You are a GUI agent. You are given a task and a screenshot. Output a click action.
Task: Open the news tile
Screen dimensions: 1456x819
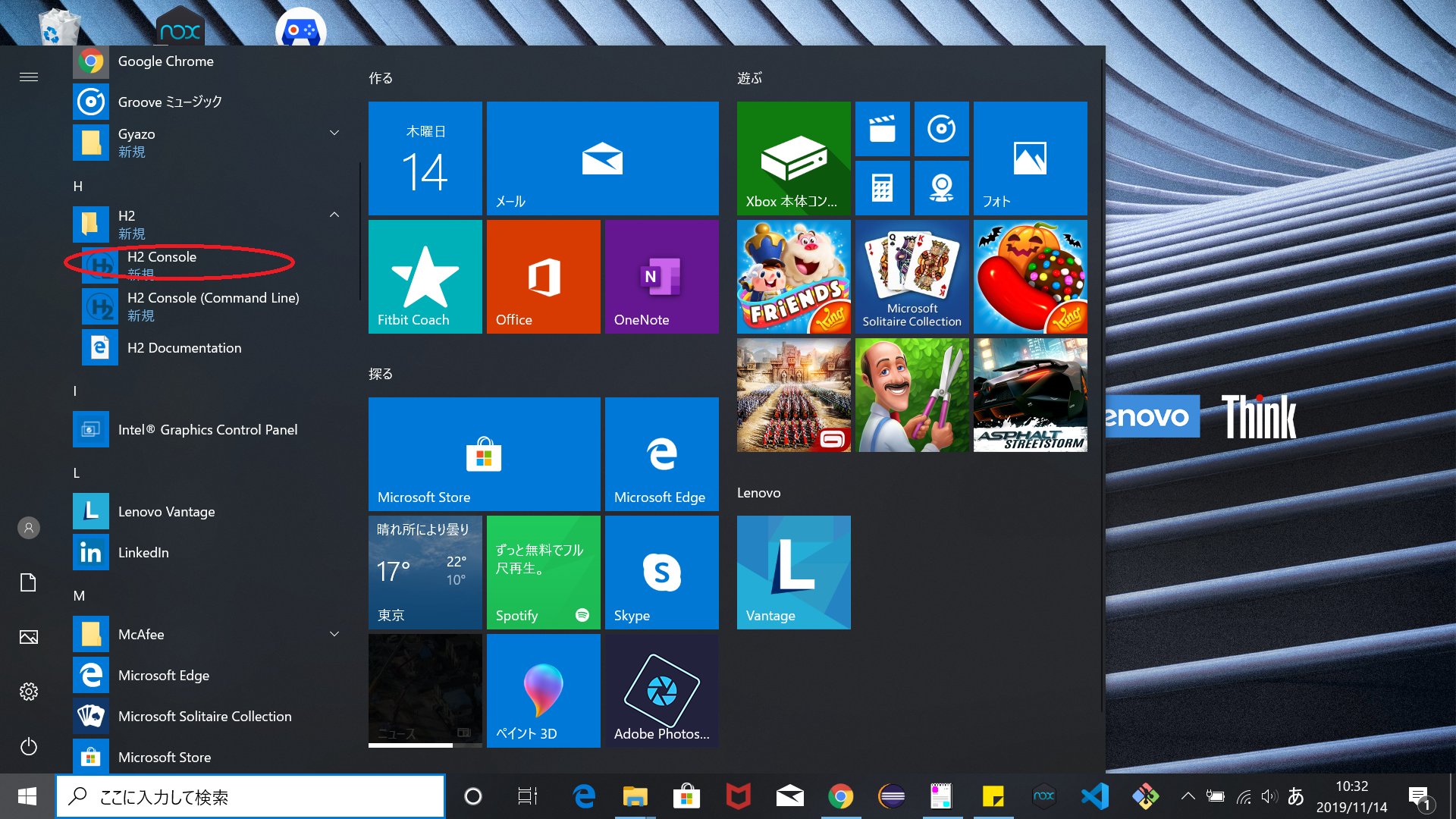425,691
